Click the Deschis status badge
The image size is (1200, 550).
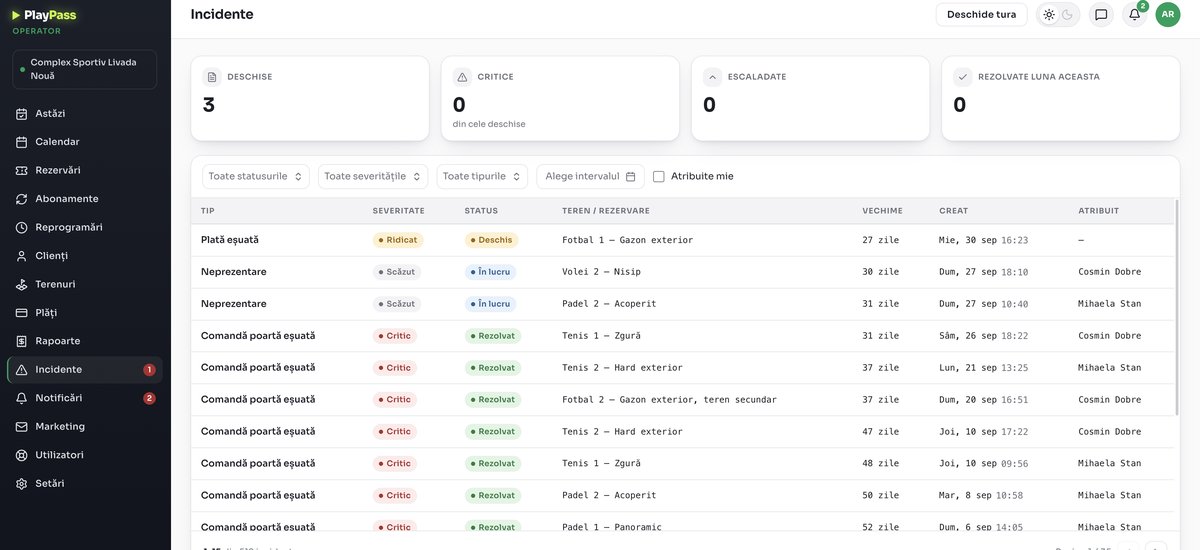[491, 240]
